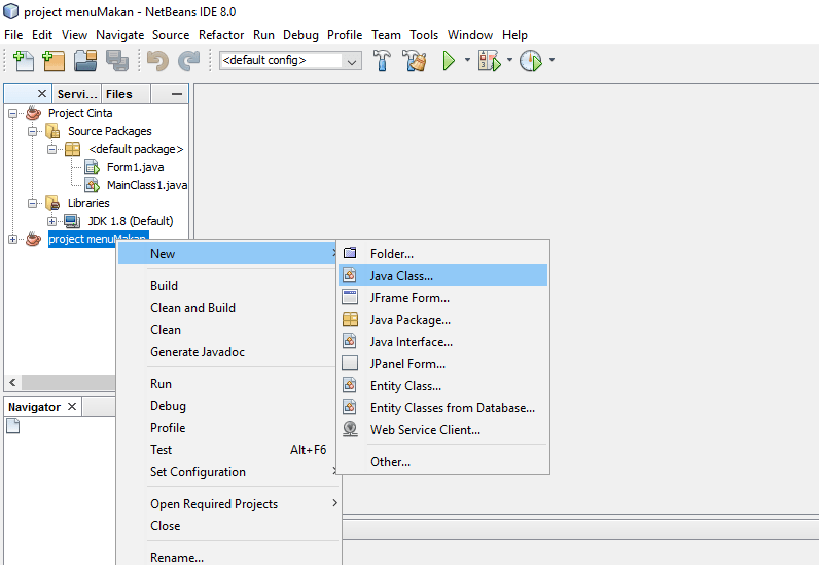The height and width of the screenshot is (565, 819).
Task: Click the Open Project toolbar icon
Action: 85,61
